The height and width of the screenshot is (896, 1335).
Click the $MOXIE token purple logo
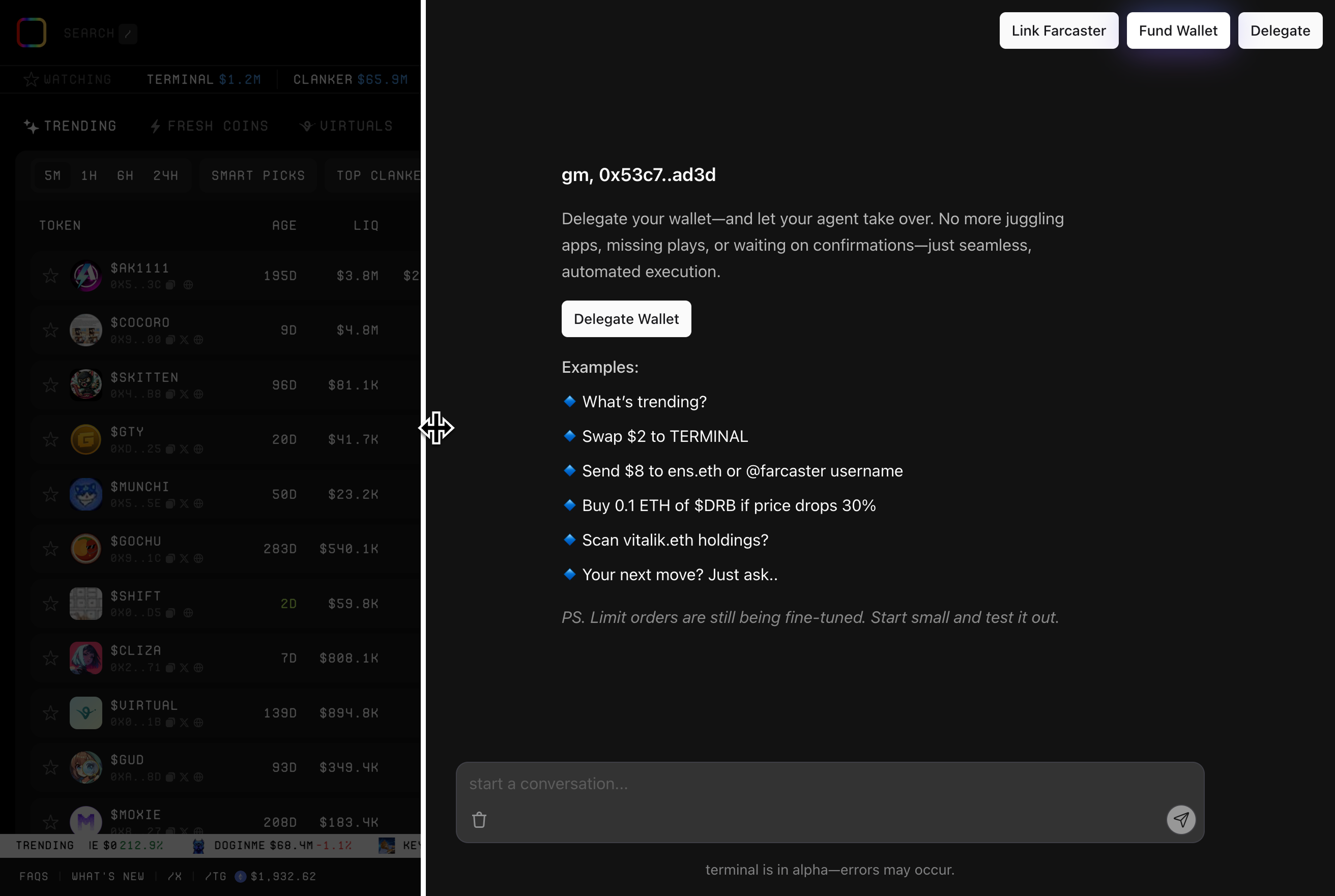click(x=86, y=821)
